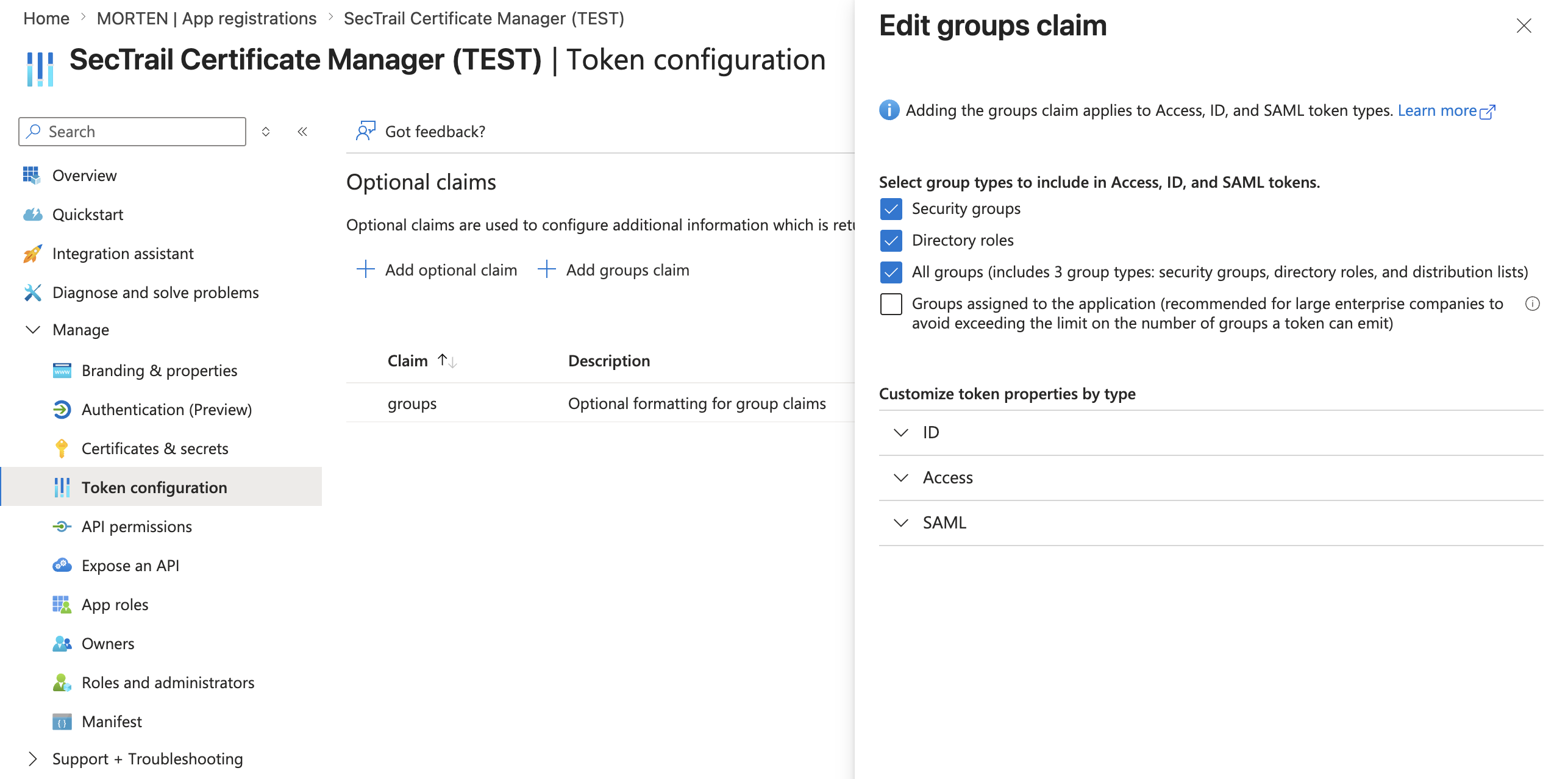Click the Overview grid icon
The image size is (1568, 779).
32,176
